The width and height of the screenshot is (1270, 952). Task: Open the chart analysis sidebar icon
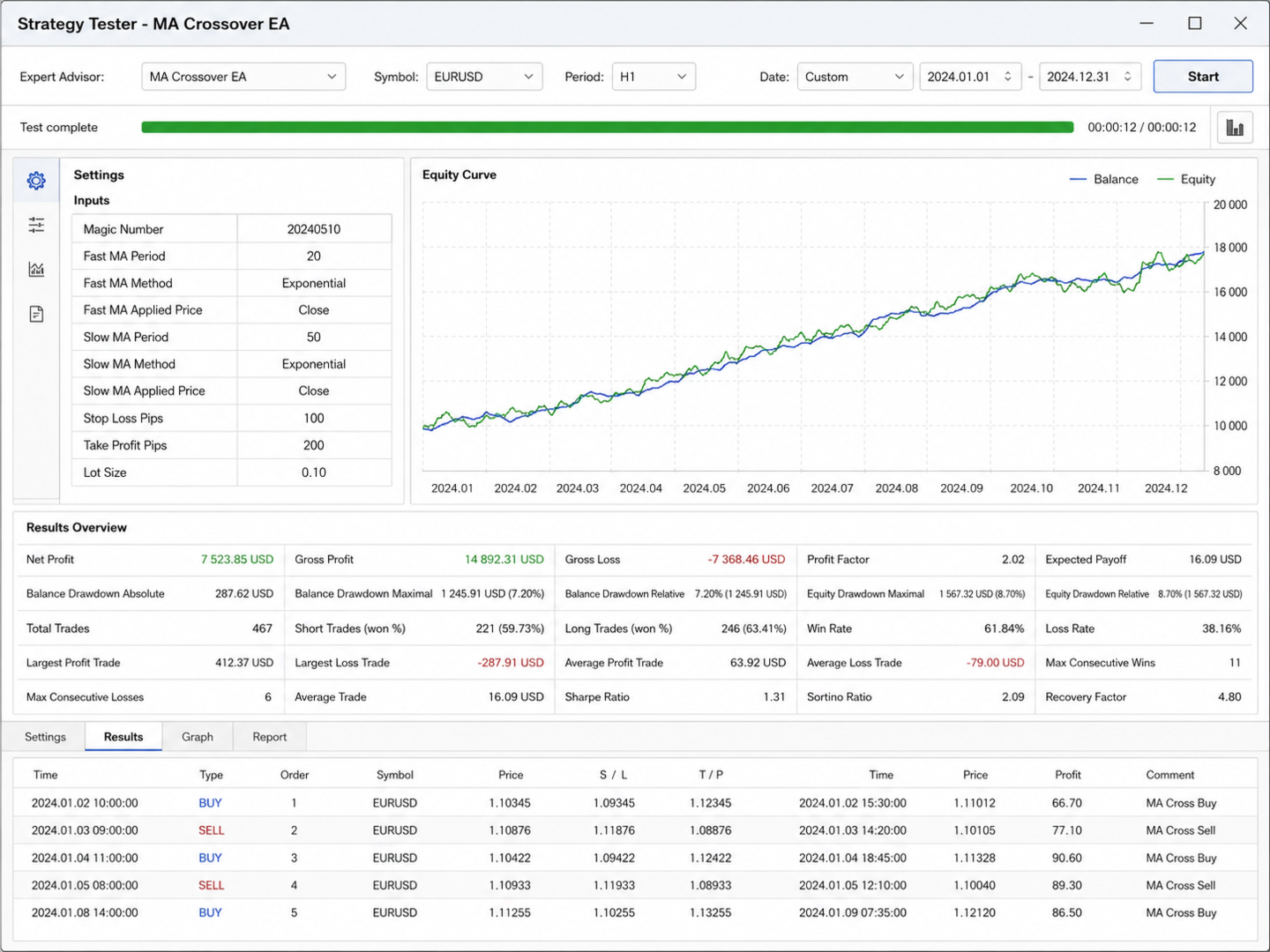click(36, 269)
